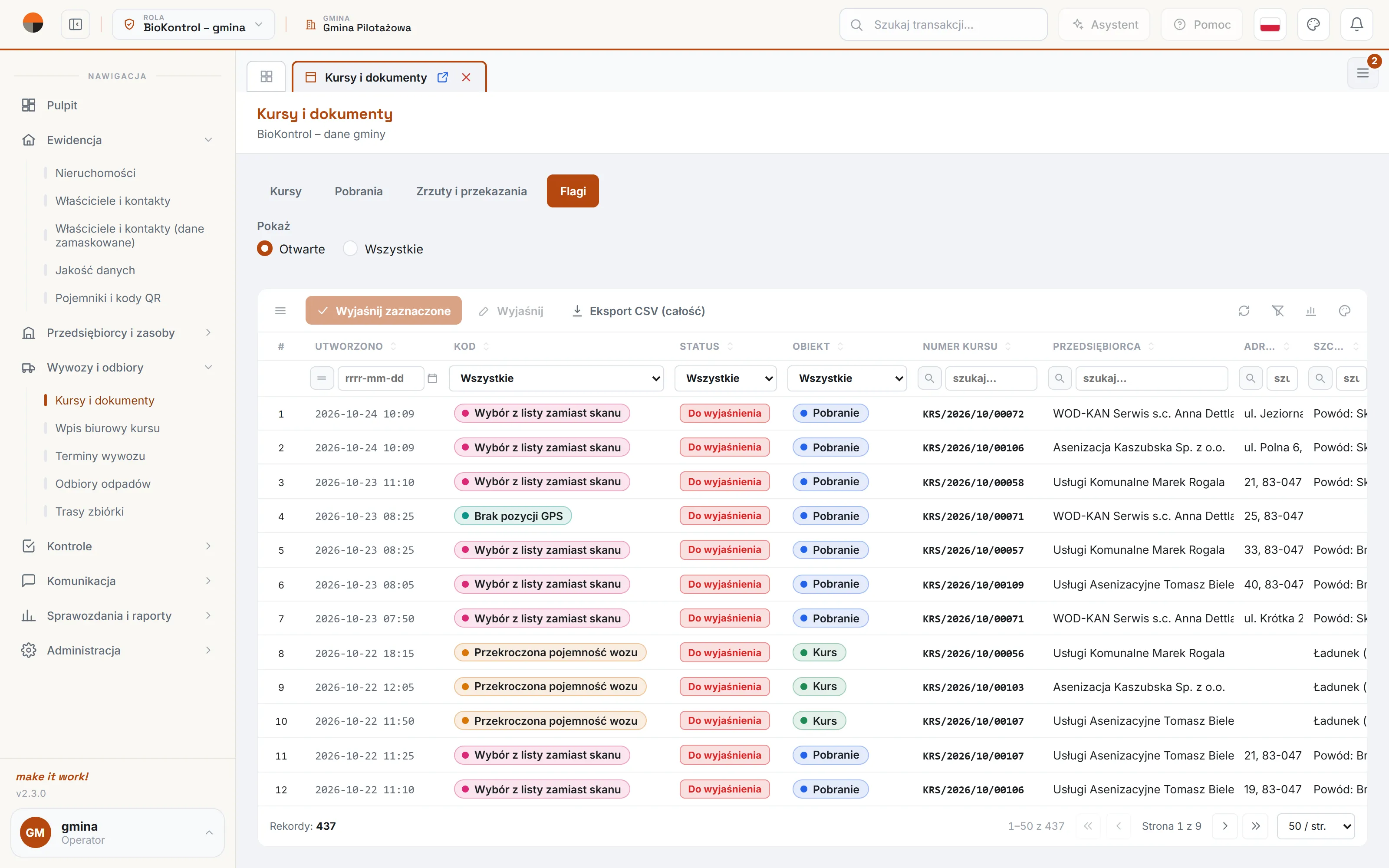Clear table filters icon

point(1277,311)
